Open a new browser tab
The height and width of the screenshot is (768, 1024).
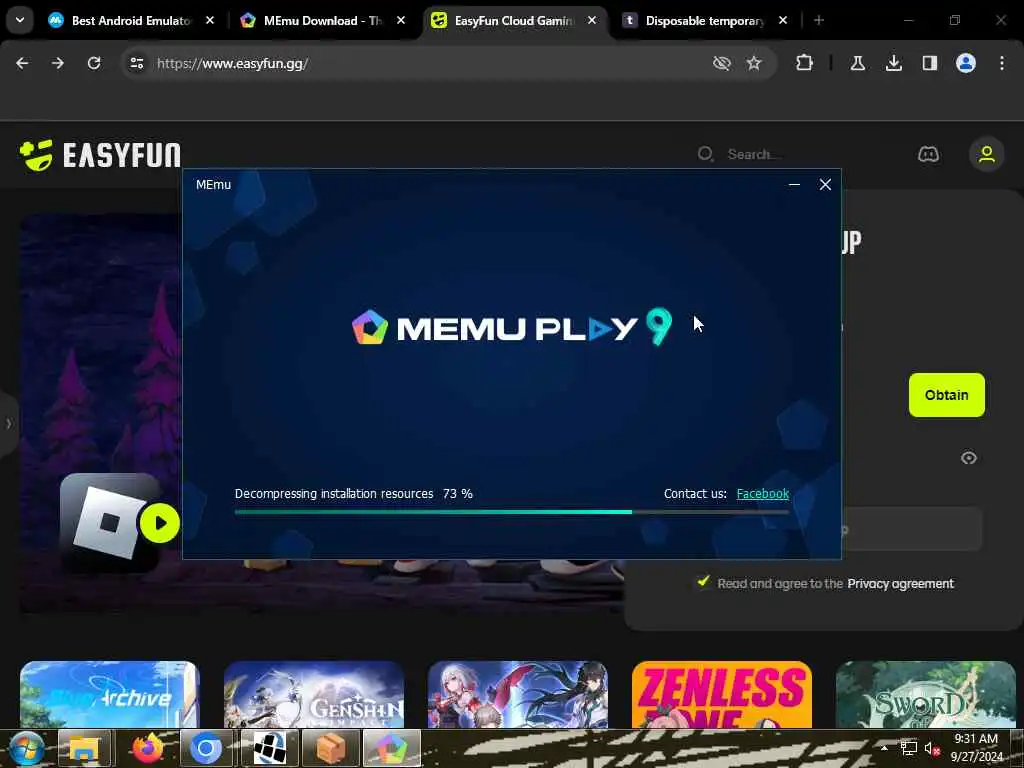click(x=818, y=20)
